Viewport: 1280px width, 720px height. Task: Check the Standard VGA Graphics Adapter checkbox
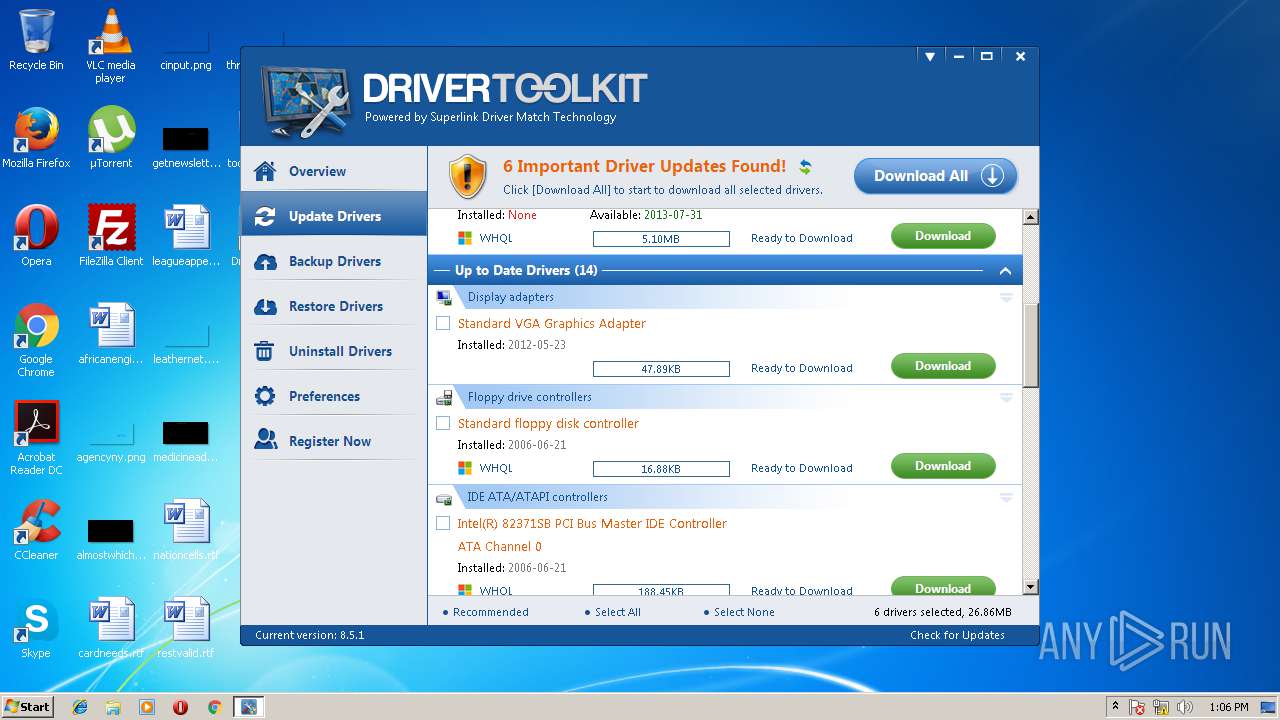coord(443,323)
